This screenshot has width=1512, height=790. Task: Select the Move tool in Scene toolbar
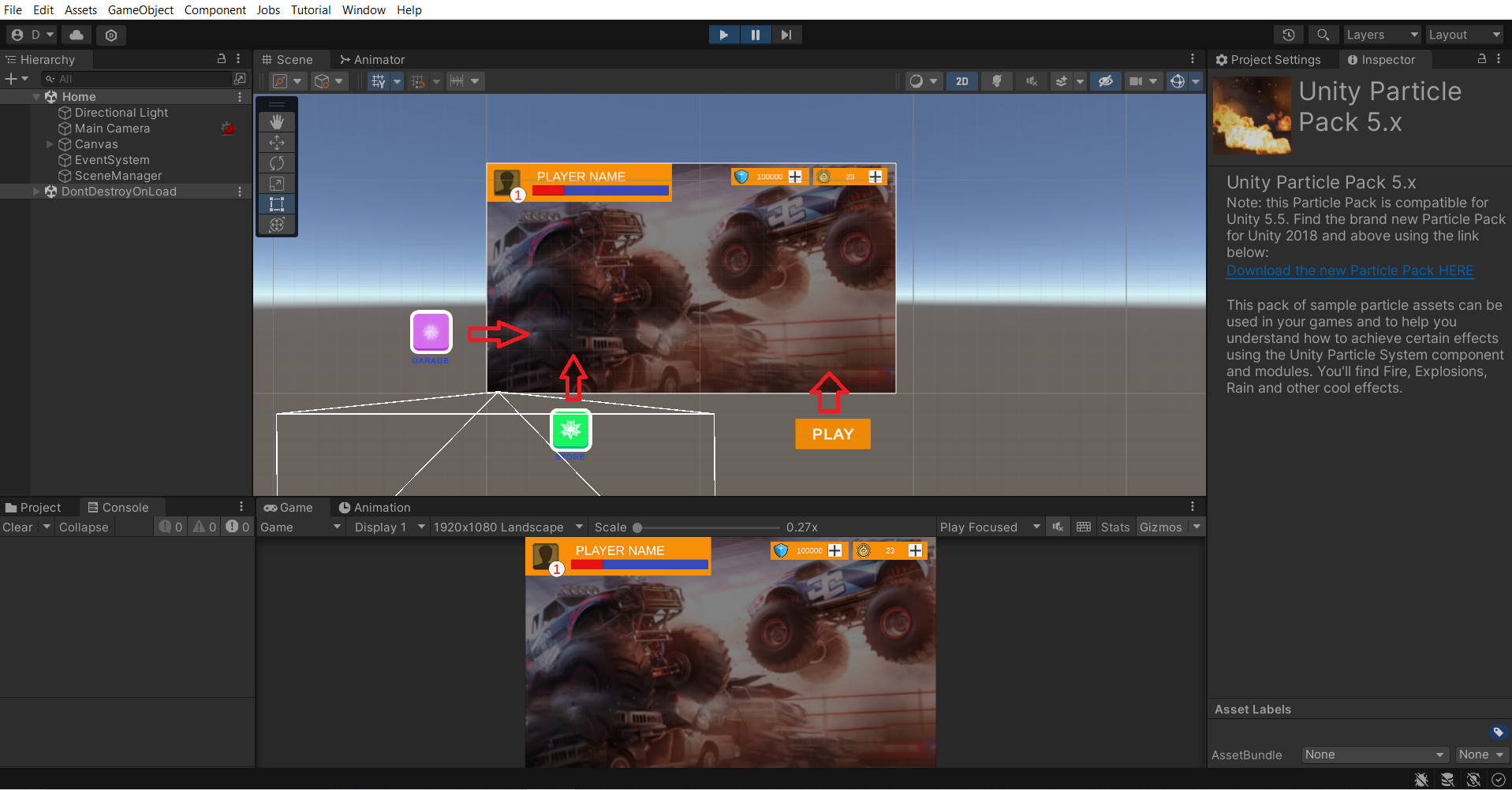click(x=277, y=143)
